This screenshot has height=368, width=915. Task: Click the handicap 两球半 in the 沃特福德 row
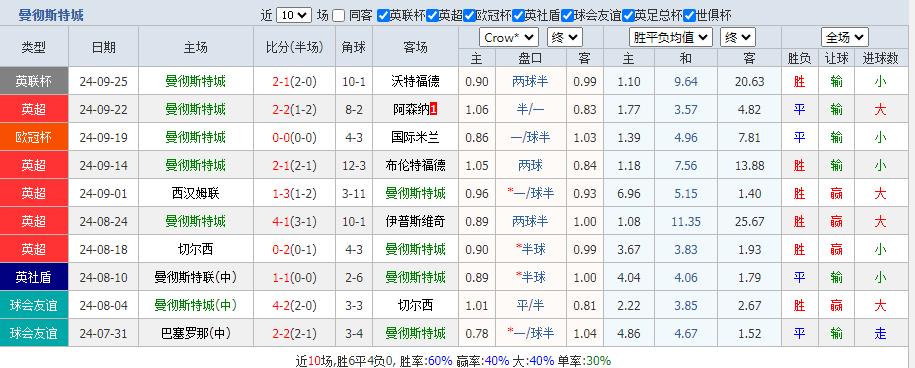coord(530,82)
